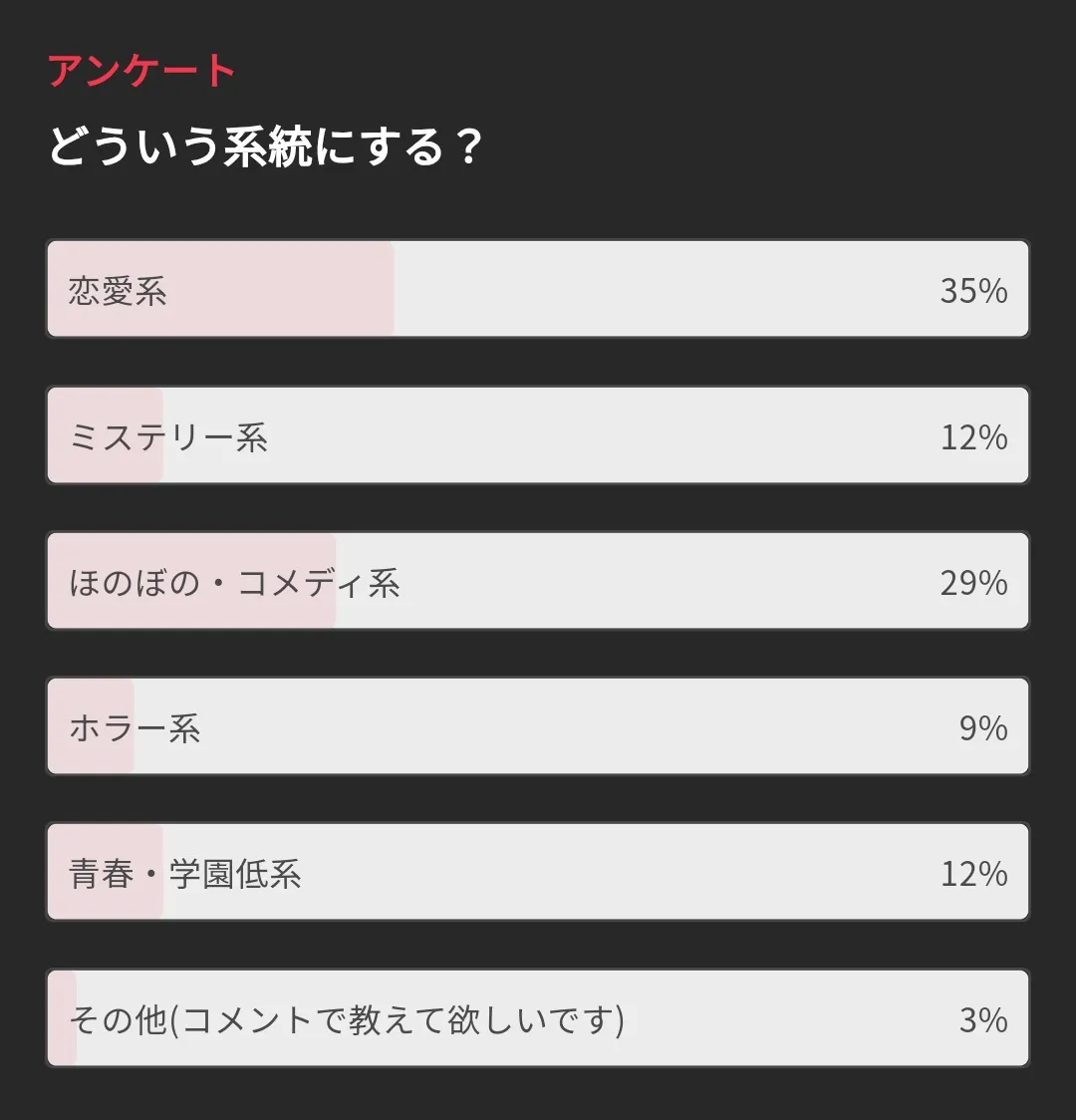Choose the ミステリー系 option
This screenshot has height=1120, width=1076.
[538, 435]
